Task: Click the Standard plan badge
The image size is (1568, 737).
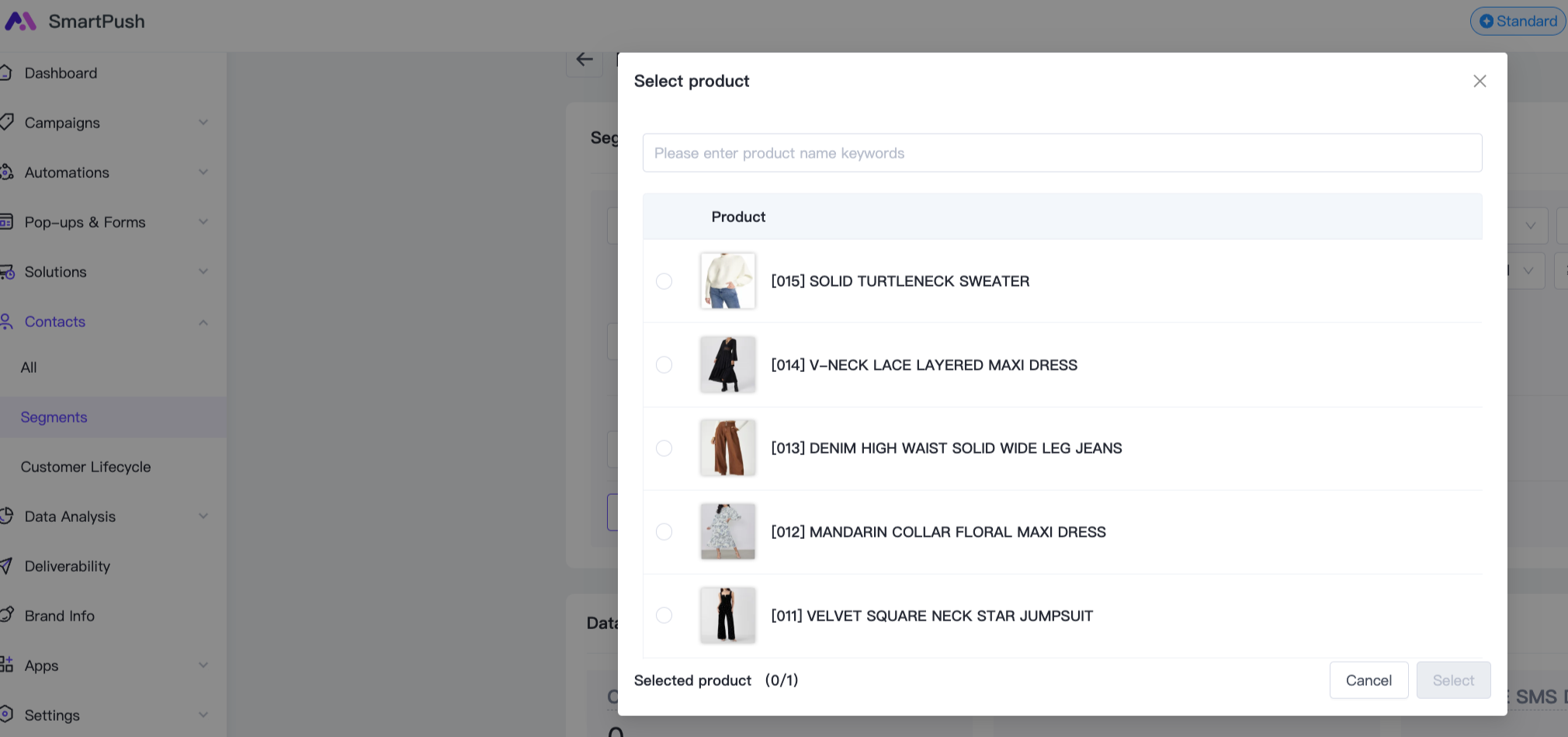Action: pyautogui.click(x=1518, y=21)
